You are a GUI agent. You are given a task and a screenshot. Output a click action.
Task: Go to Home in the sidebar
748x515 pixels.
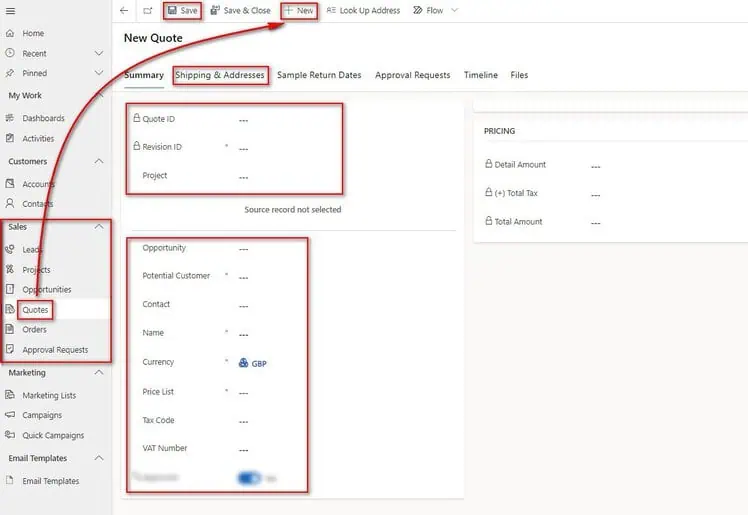coord(33,33)
